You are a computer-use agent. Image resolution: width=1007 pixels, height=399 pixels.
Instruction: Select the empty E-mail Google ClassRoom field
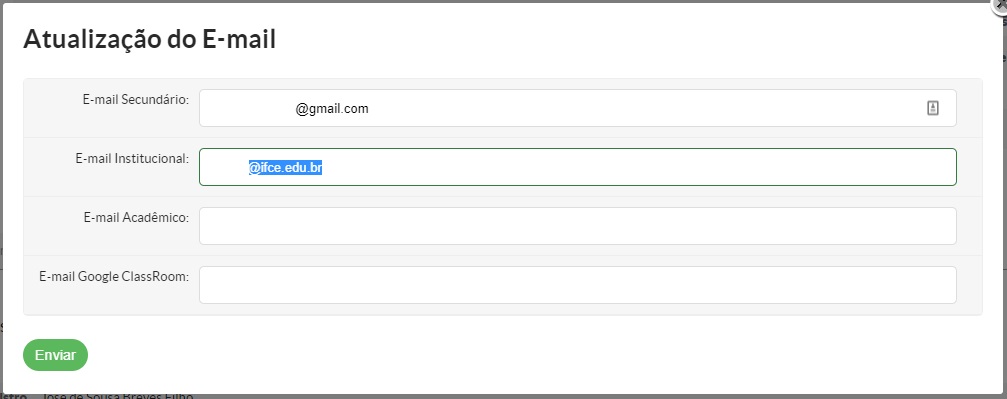click(x=577, y=285)
